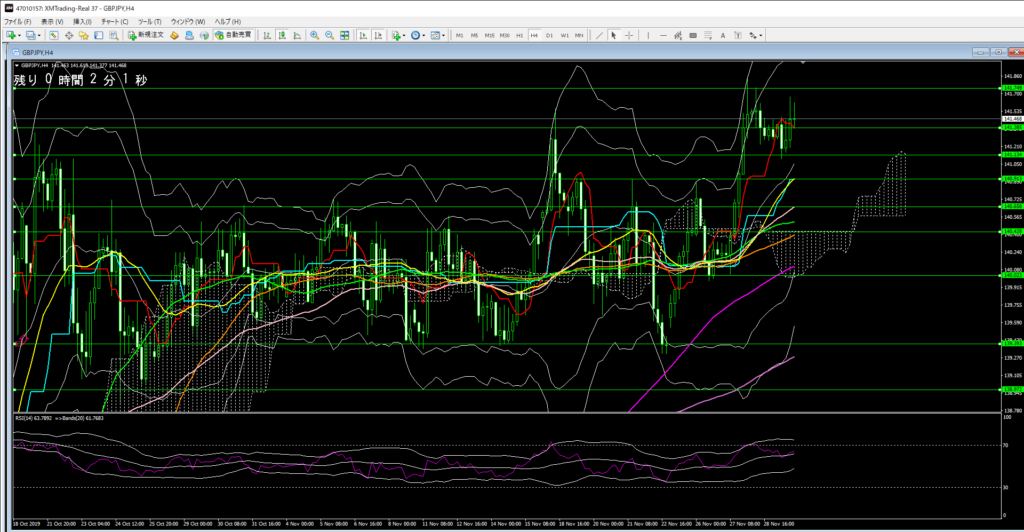Viewport: 1024px width, 532px height.
Task: Open the ウィンドウ (W) menu
Action: point(188,22)
